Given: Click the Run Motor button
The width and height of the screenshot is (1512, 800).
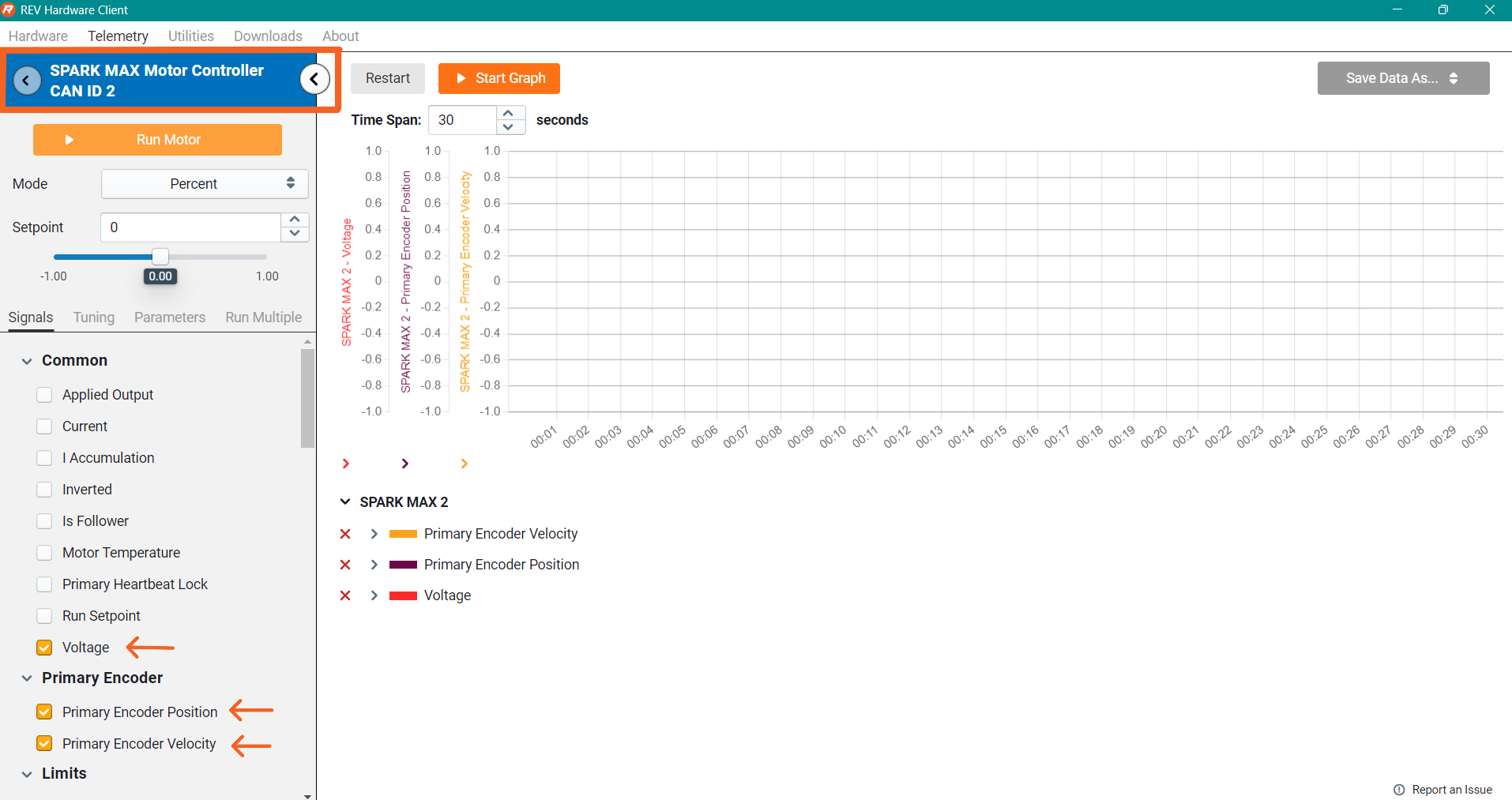Looking at the screenshot, I should (157, 140).
